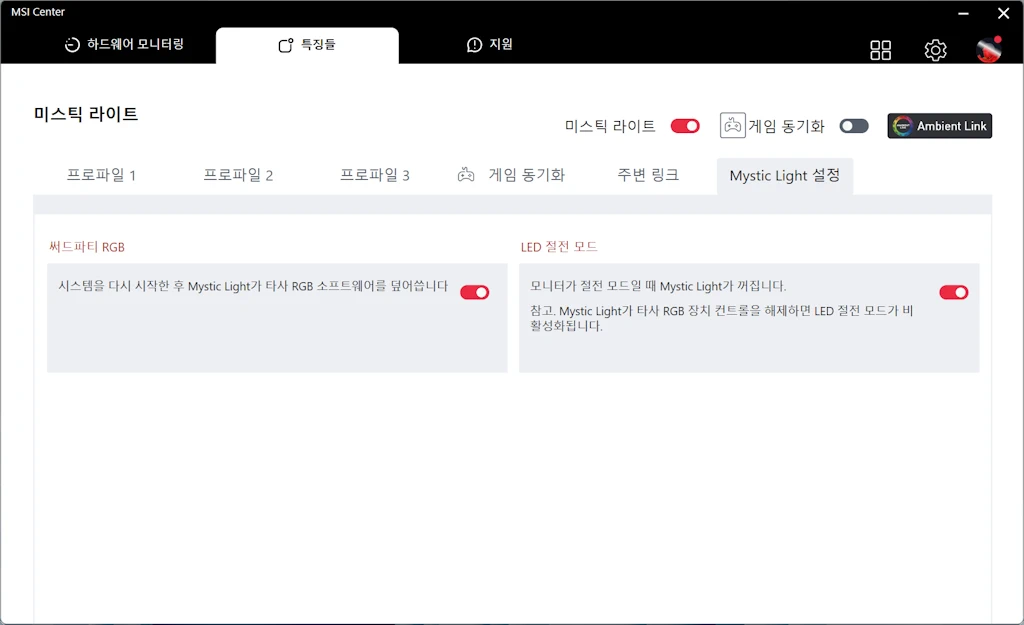Viewport: 1024px width, 625px height.
Task: Switch to 프로파일 3 tab
Action: pos(375,175)
